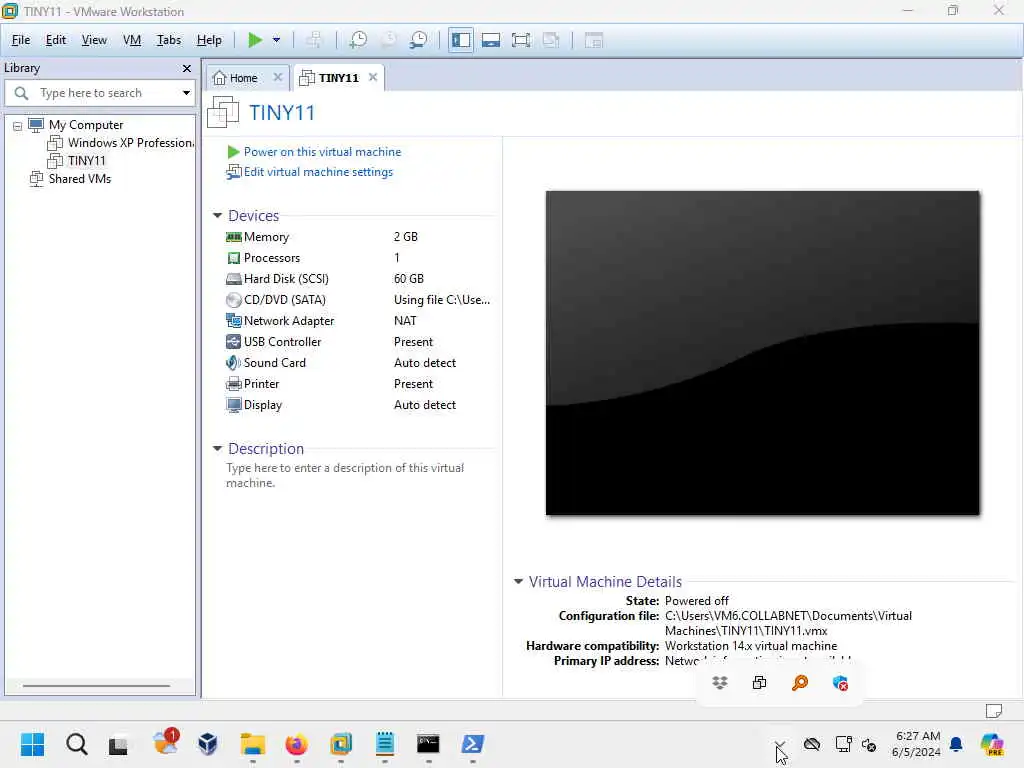The image size is (1024, 768).
Task: Open VirtualBox from the taskbar
Action: point(208,744)
